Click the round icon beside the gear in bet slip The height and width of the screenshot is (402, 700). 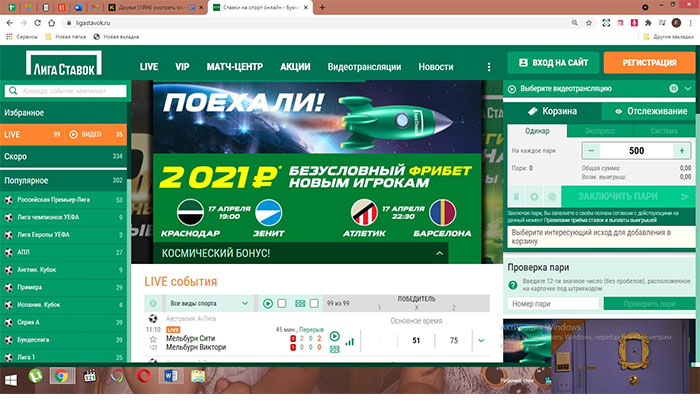point(552,197)
